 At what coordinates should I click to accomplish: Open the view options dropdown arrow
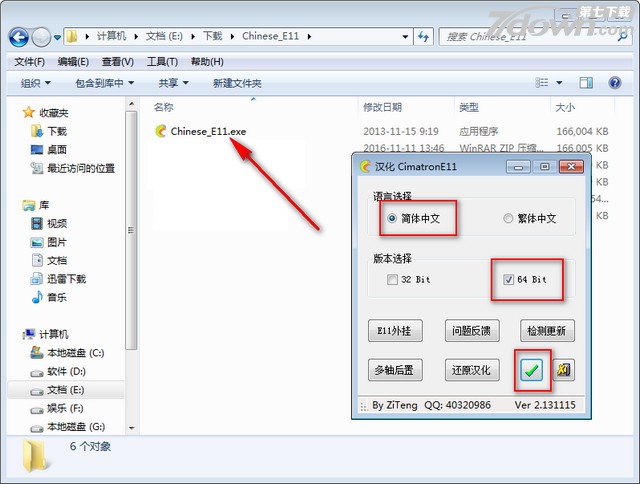(x=559, y=83)
